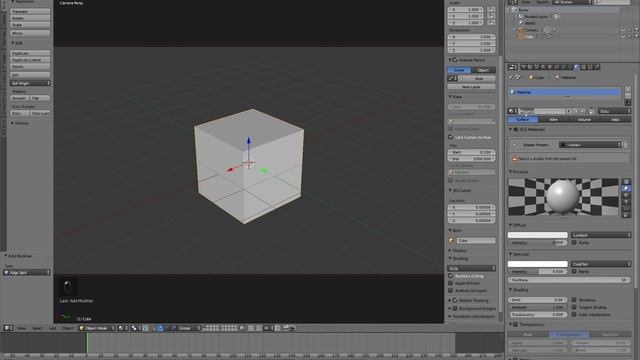Click the green current frame marker

pos(87,342)
